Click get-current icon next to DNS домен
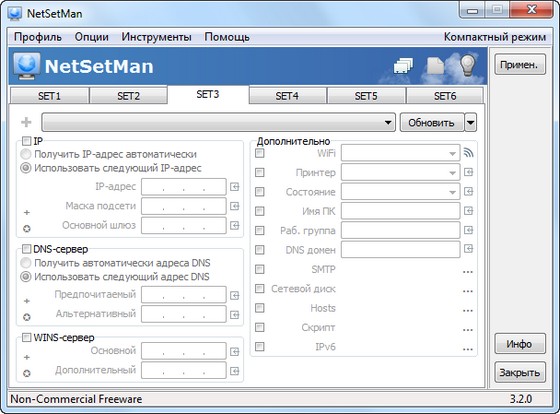Viewport: 560px width, 414px height. (x=468, y=249)
